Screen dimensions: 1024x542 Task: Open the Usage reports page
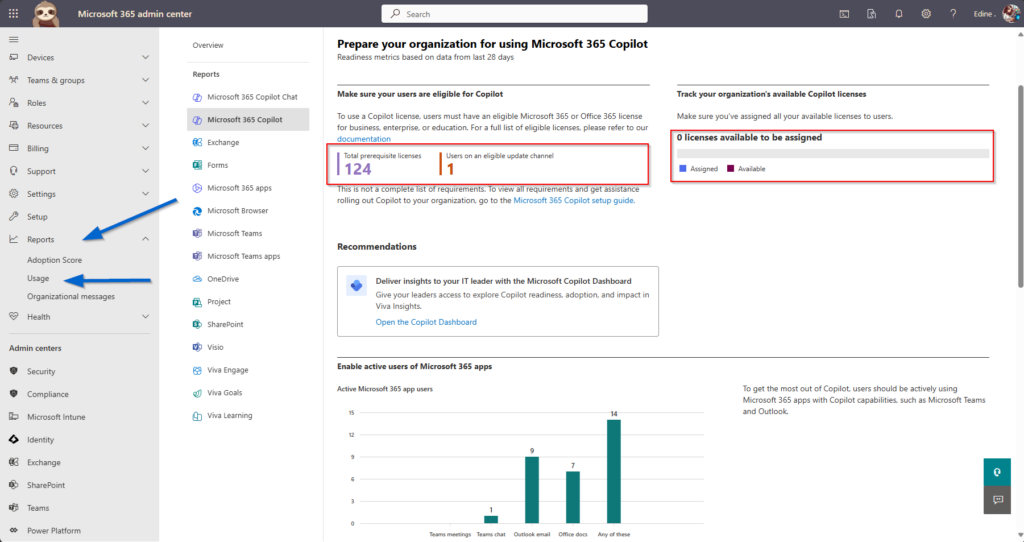point(38,278)
